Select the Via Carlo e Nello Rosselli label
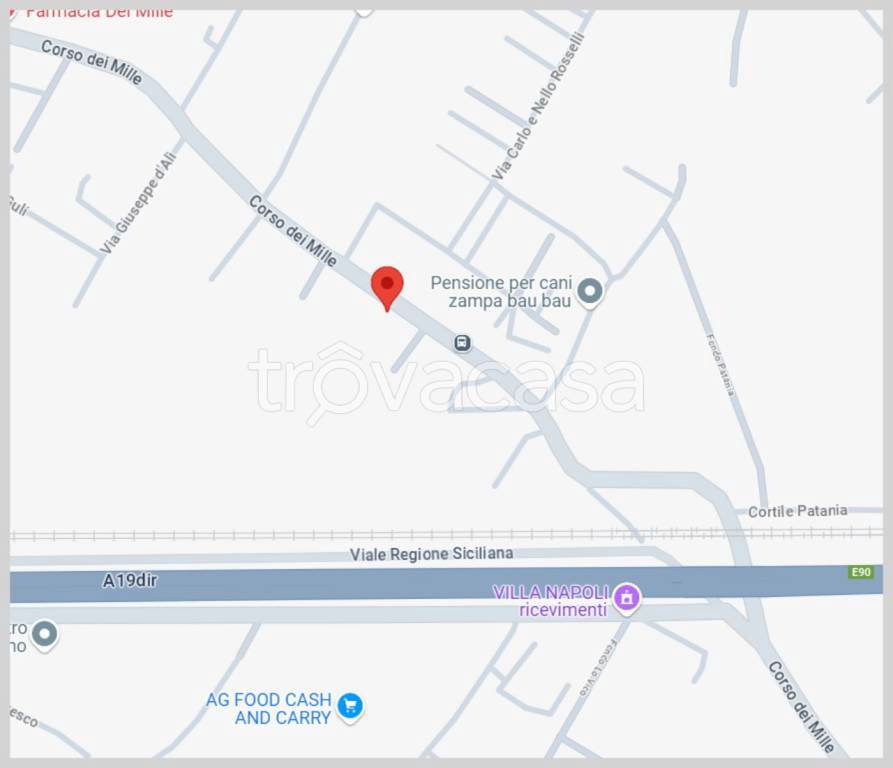Screen dimensions: 893x768 (x=538, y=106)
